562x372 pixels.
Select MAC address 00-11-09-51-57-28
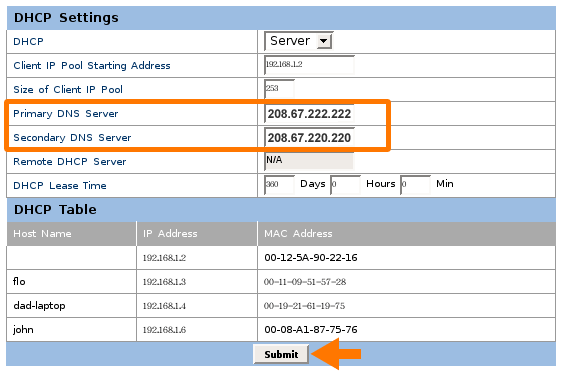pos(305,282)
